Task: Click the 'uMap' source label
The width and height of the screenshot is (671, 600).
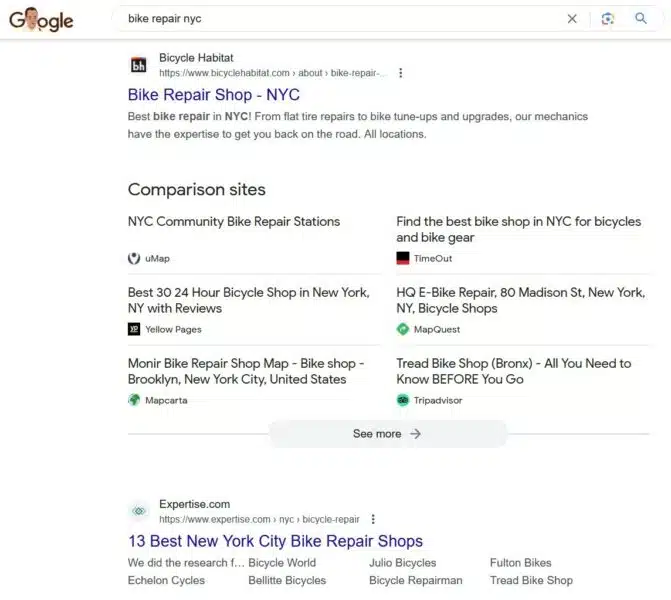Action: pos(157,258)
